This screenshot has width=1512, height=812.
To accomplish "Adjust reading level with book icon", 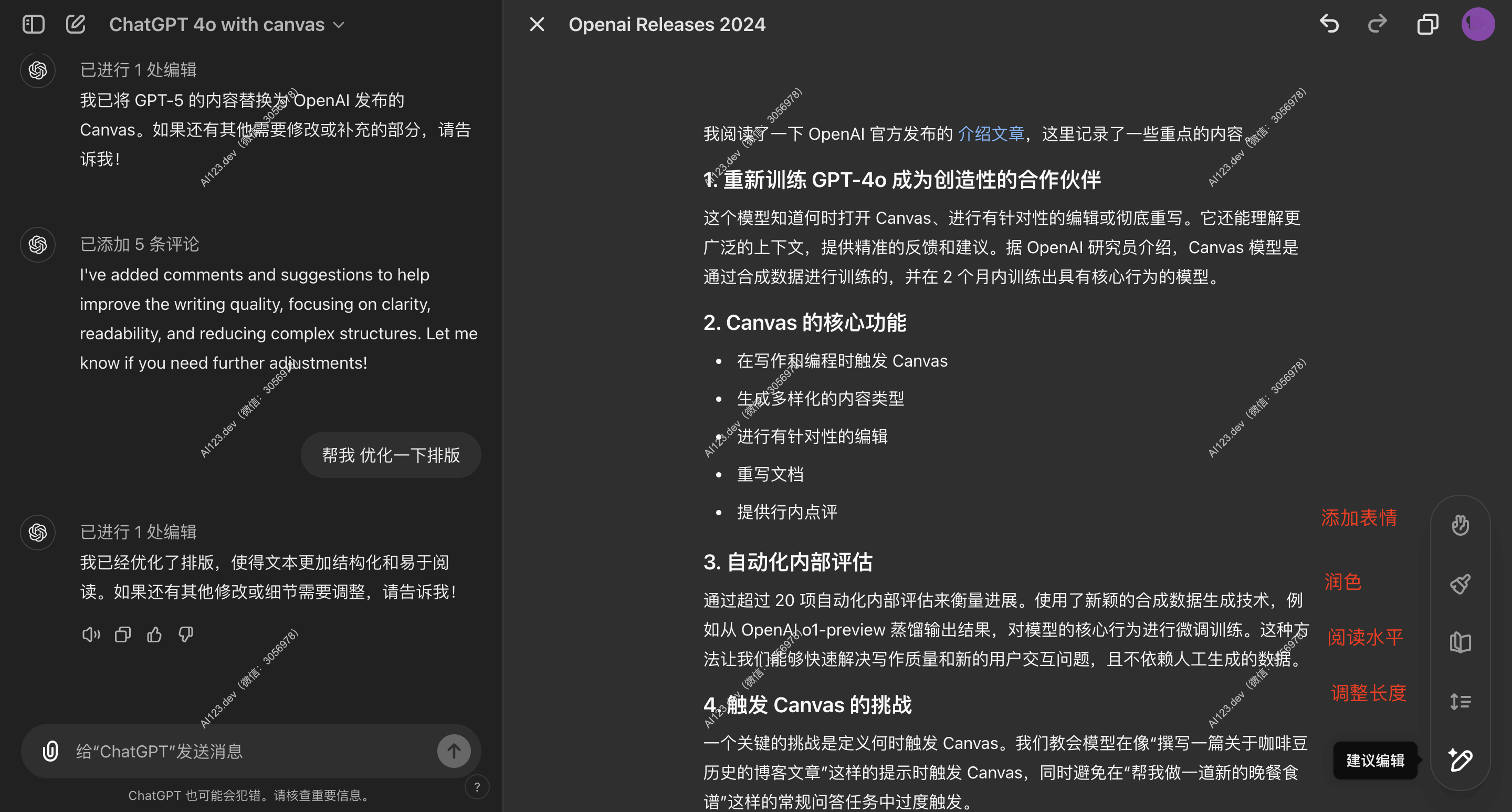I will 1461,642.
